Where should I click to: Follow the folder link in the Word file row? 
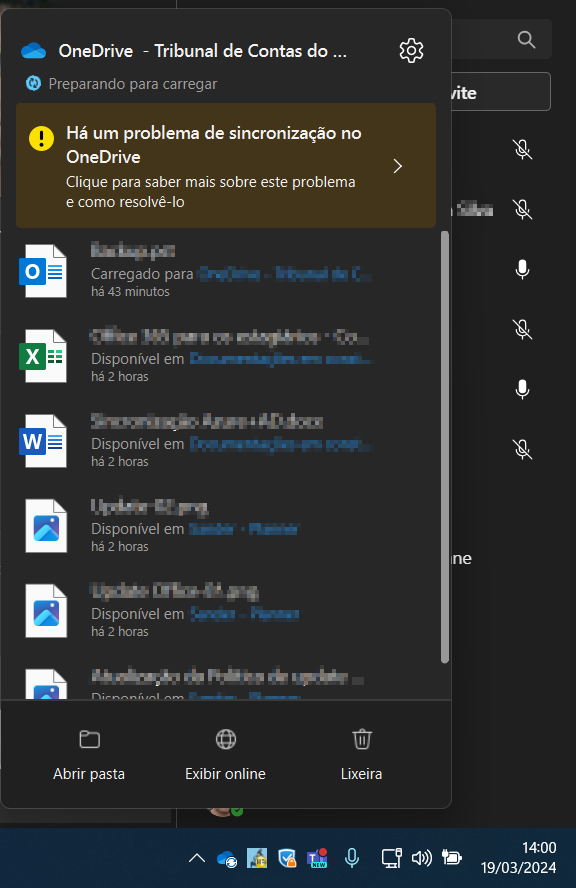[x=280, y=444]
